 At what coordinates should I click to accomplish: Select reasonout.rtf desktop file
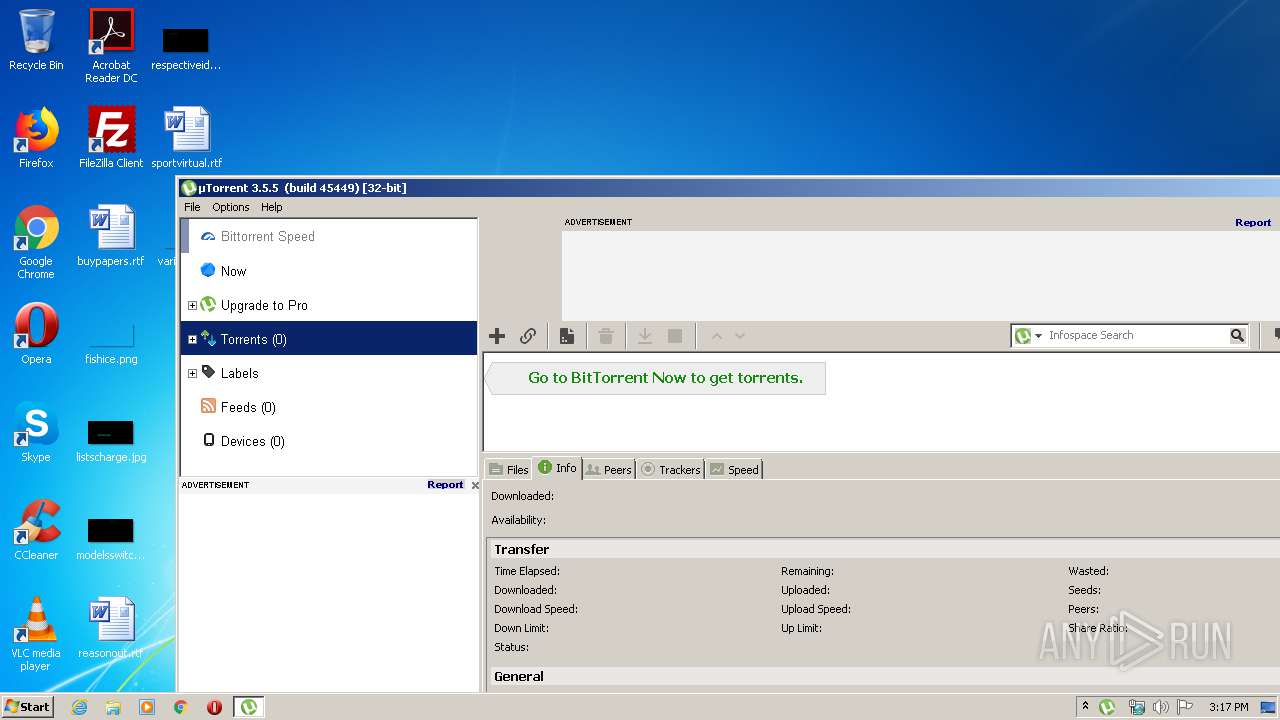tap(111, 628)
